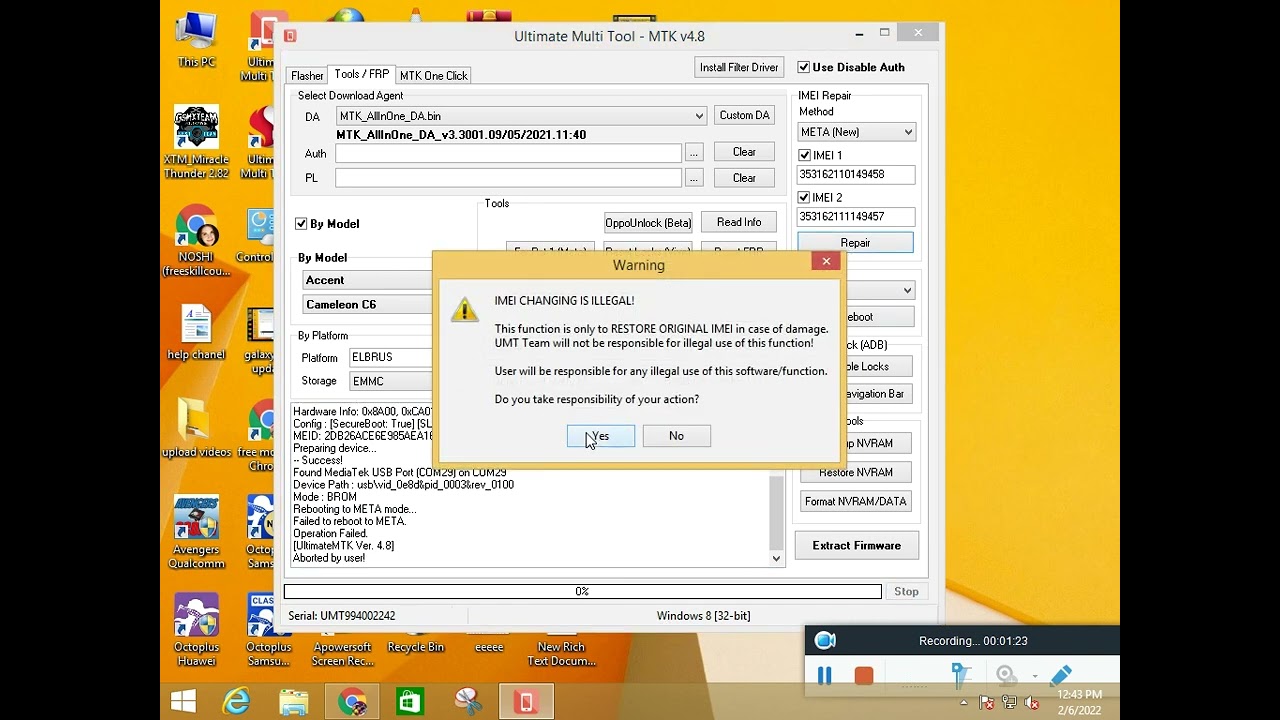1280x720 pixels.
Task: Open the IMEI Repair Method dropdown
Action: 857,132
